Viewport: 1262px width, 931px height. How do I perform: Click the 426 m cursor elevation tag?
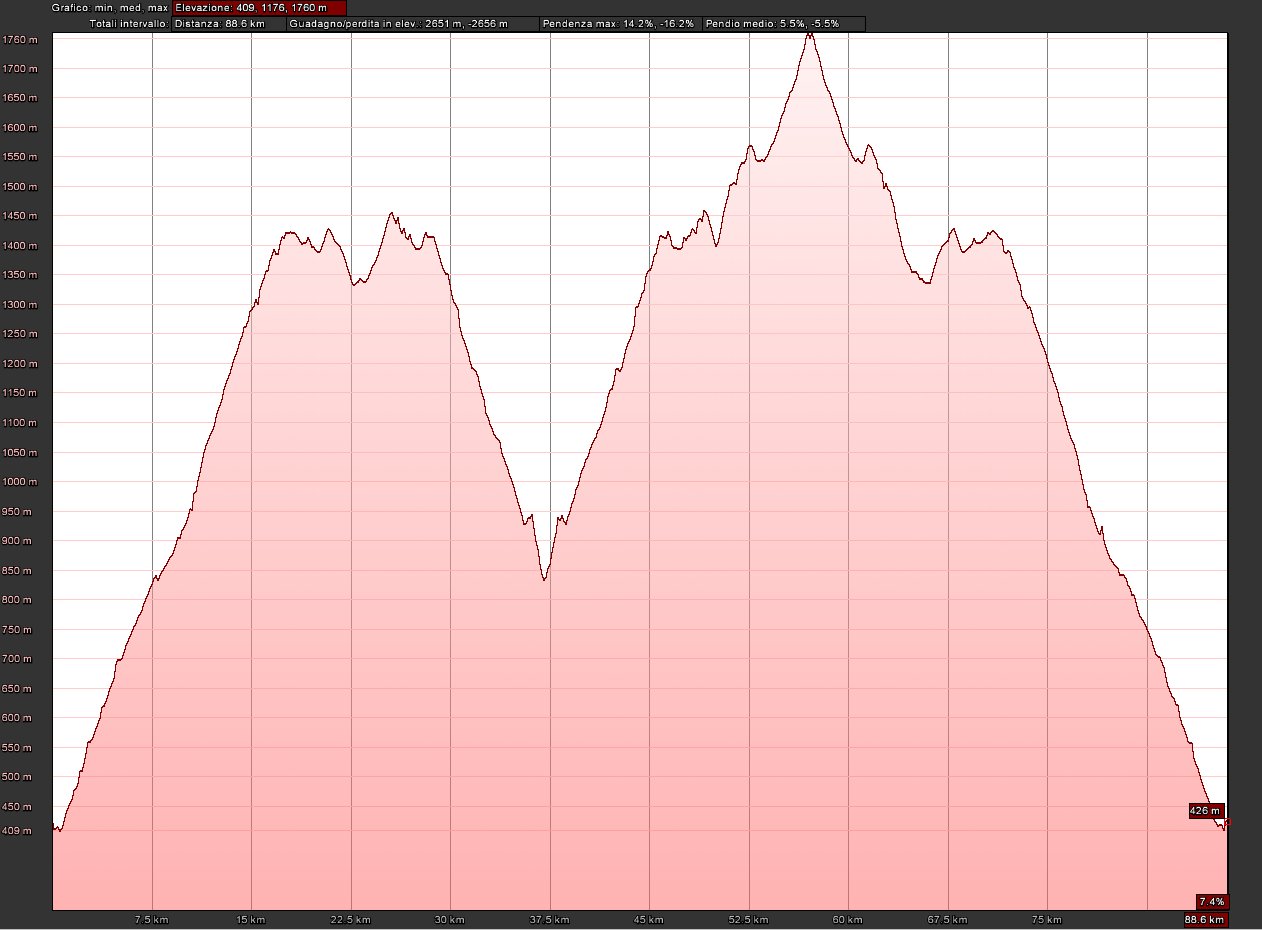[1206, 810]
